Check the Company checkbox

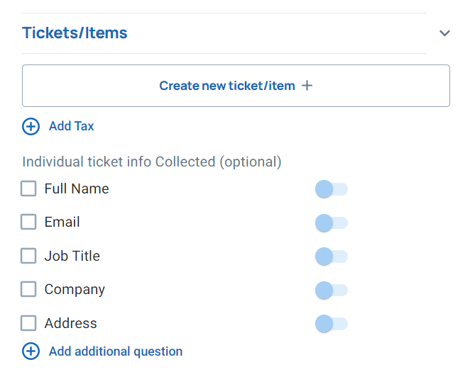click(x=28, y=289)
